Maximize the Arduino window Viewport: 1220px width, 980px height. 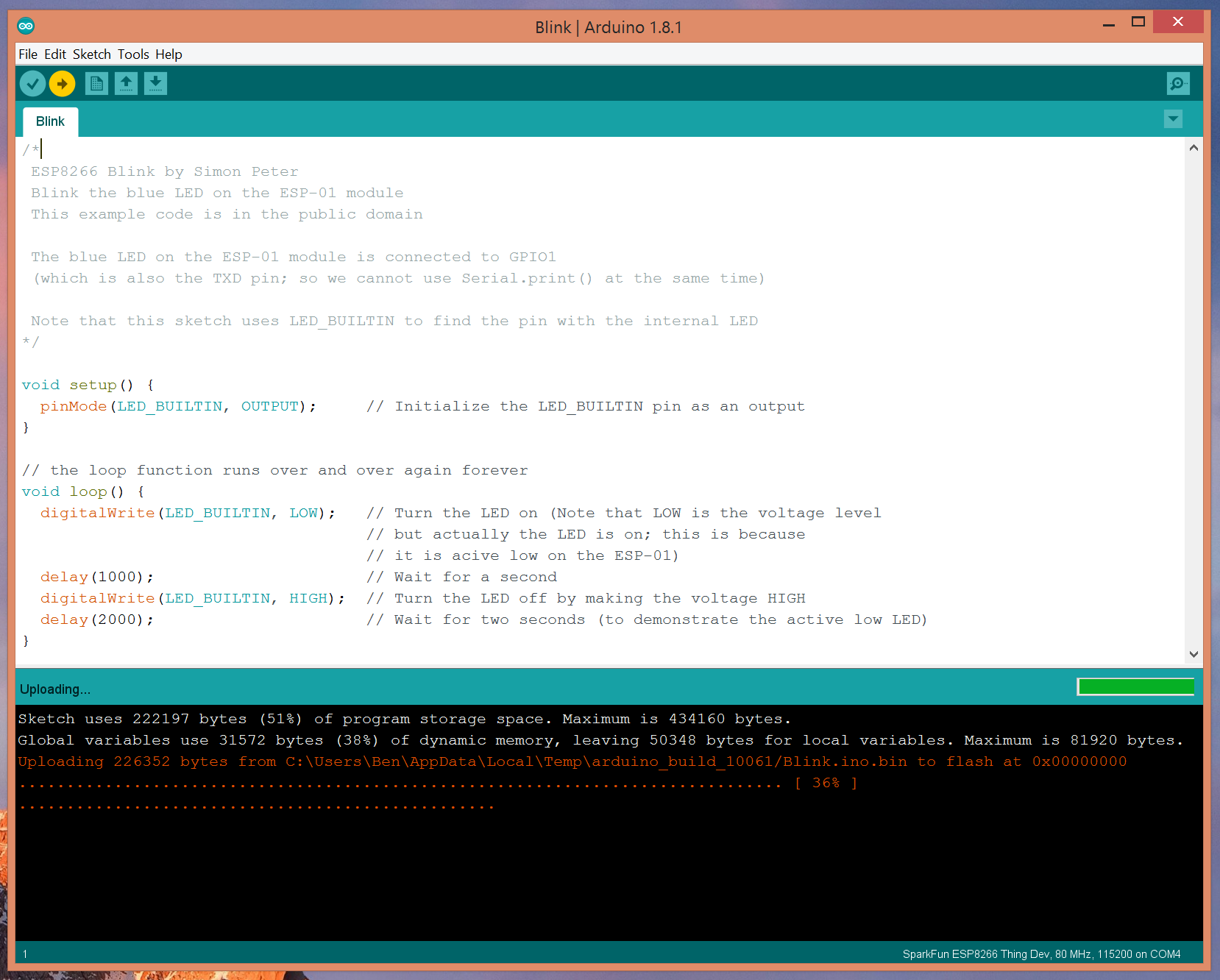pyautogui.click(x=1138, y=22)
